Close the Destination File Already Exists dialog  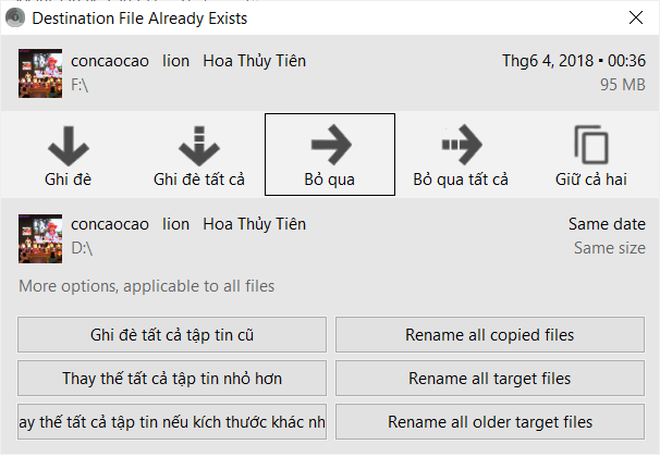[x=635, y=17]
